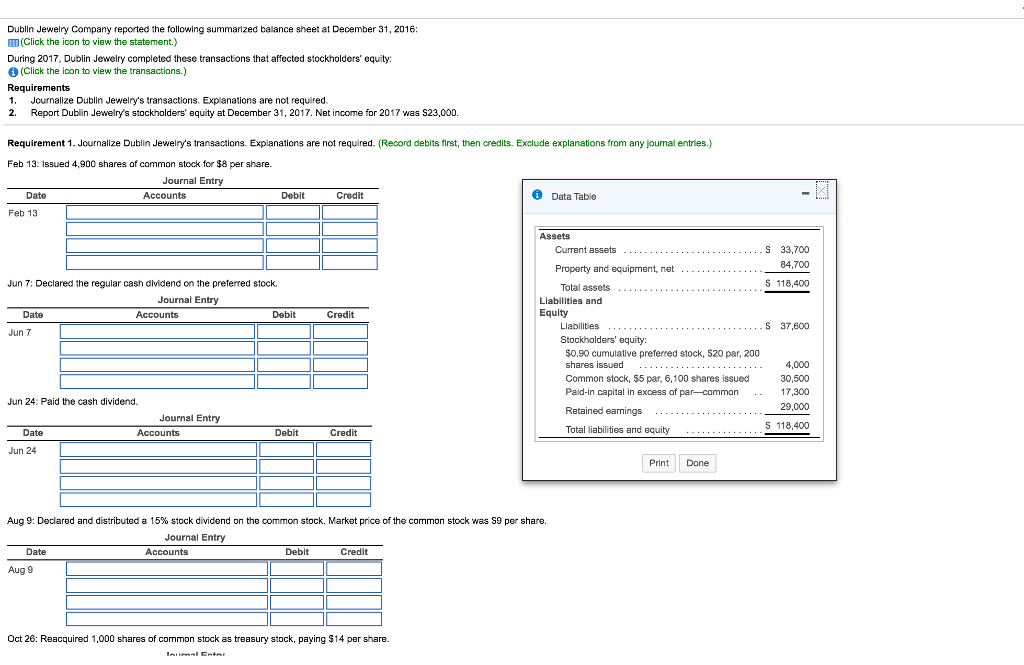Close the Data Table popup window
Image resolution: width=1024 pixels, height=665 pixels.
[x=822, y=191]
